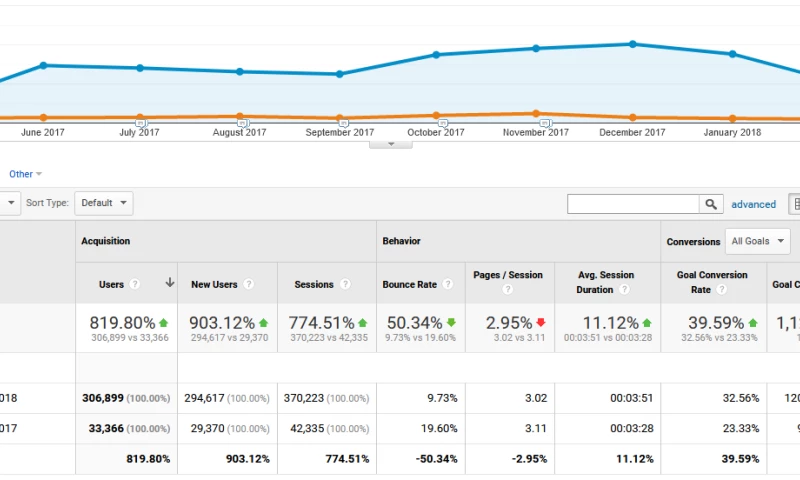Click the search magnifier button
This screenshot has height=480, width=800.
[x=711, y=204]
